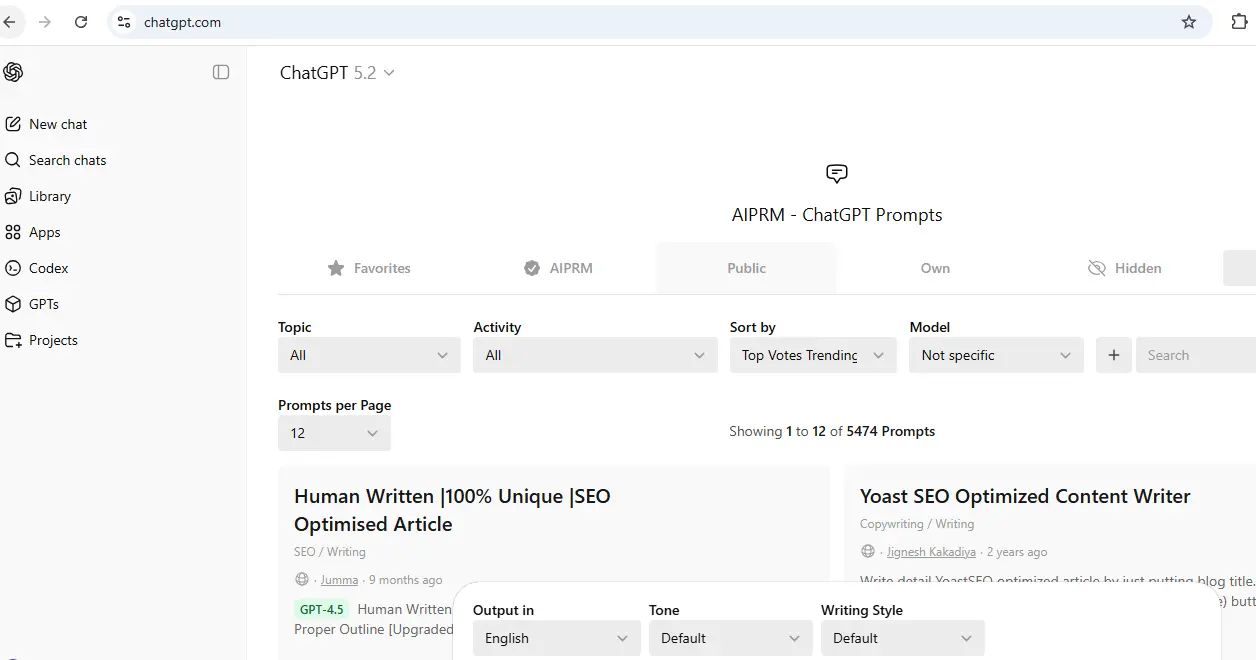
Task: Open the Tone Default dropdown
Action: click(729, 638)
